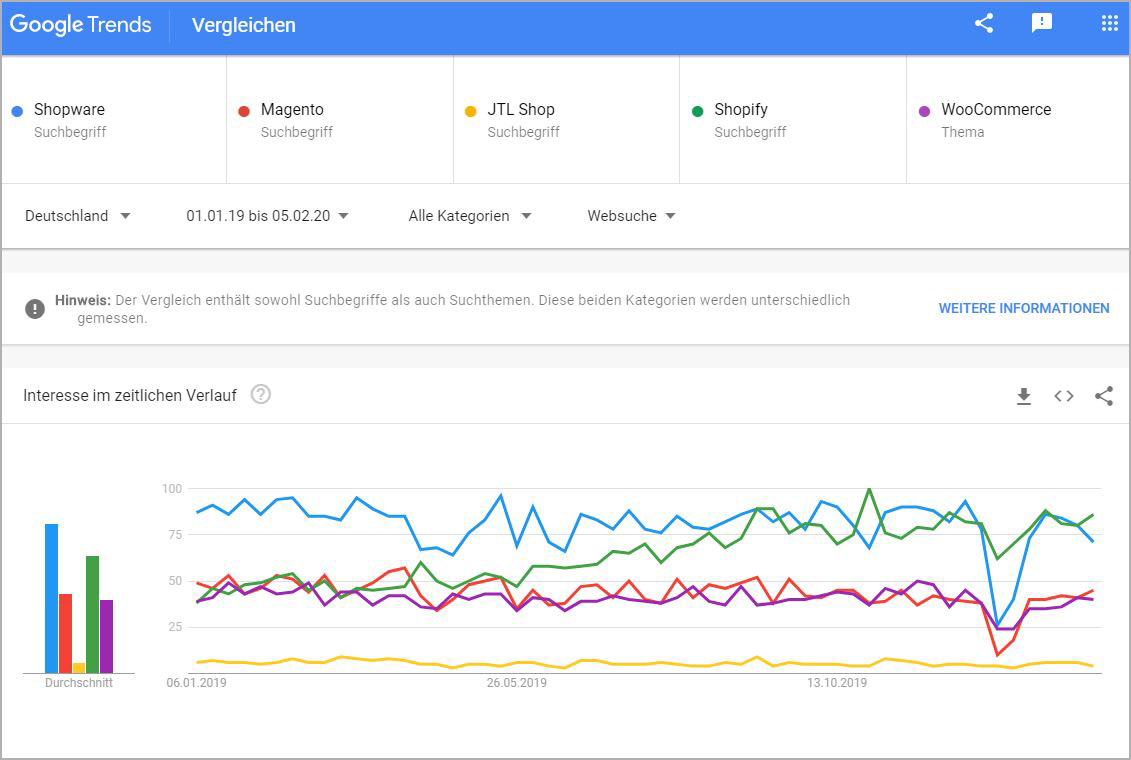This screenshot has width=1131, height=760.
Task: Click the help icon beside Interesse im zeitlichen Verlauf
Action: [x=261, y=395]
